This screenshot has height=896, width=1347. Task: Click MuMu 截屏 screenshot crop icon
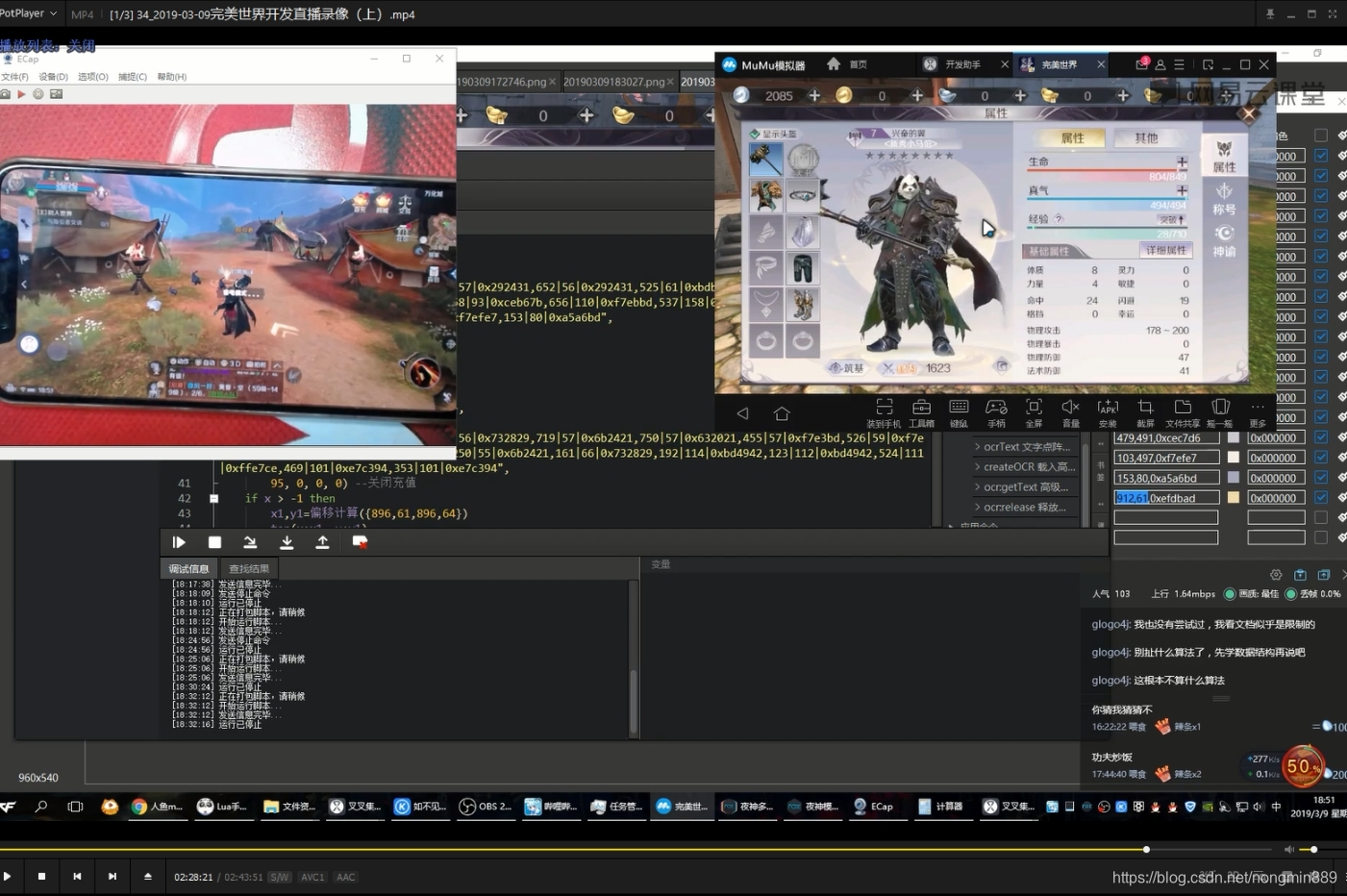(1145, 413)
